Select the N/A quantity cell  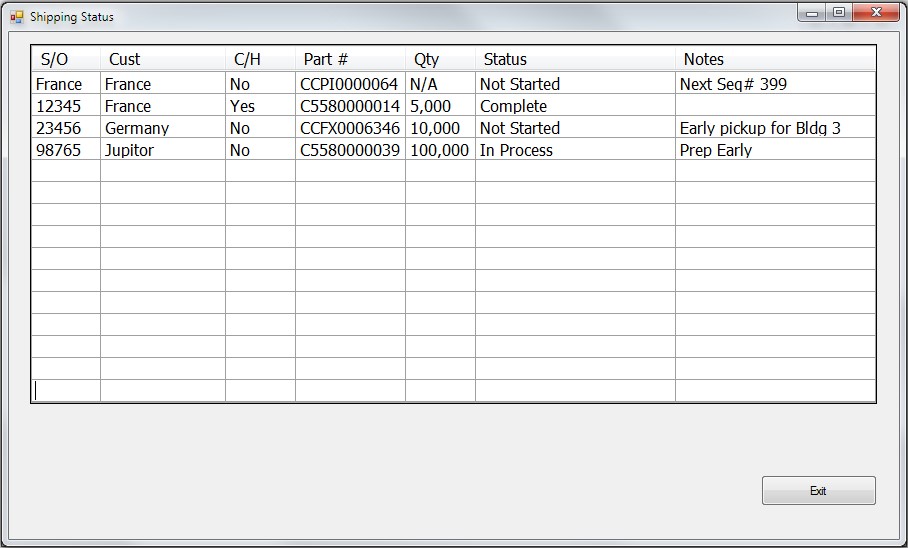point(441,84)
